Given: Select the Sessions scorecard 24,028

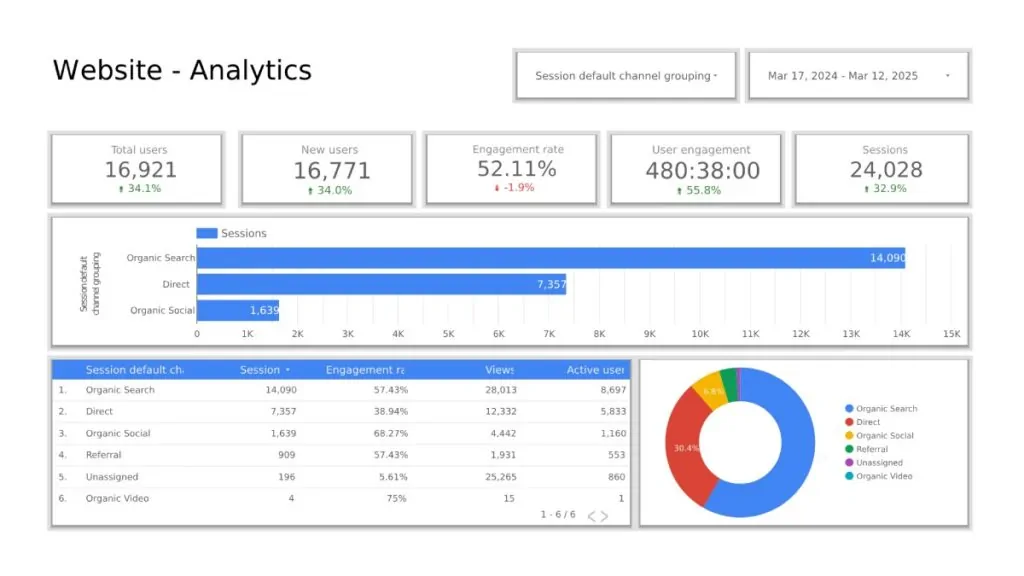Looking at the screenshot, I should (882, 169).
